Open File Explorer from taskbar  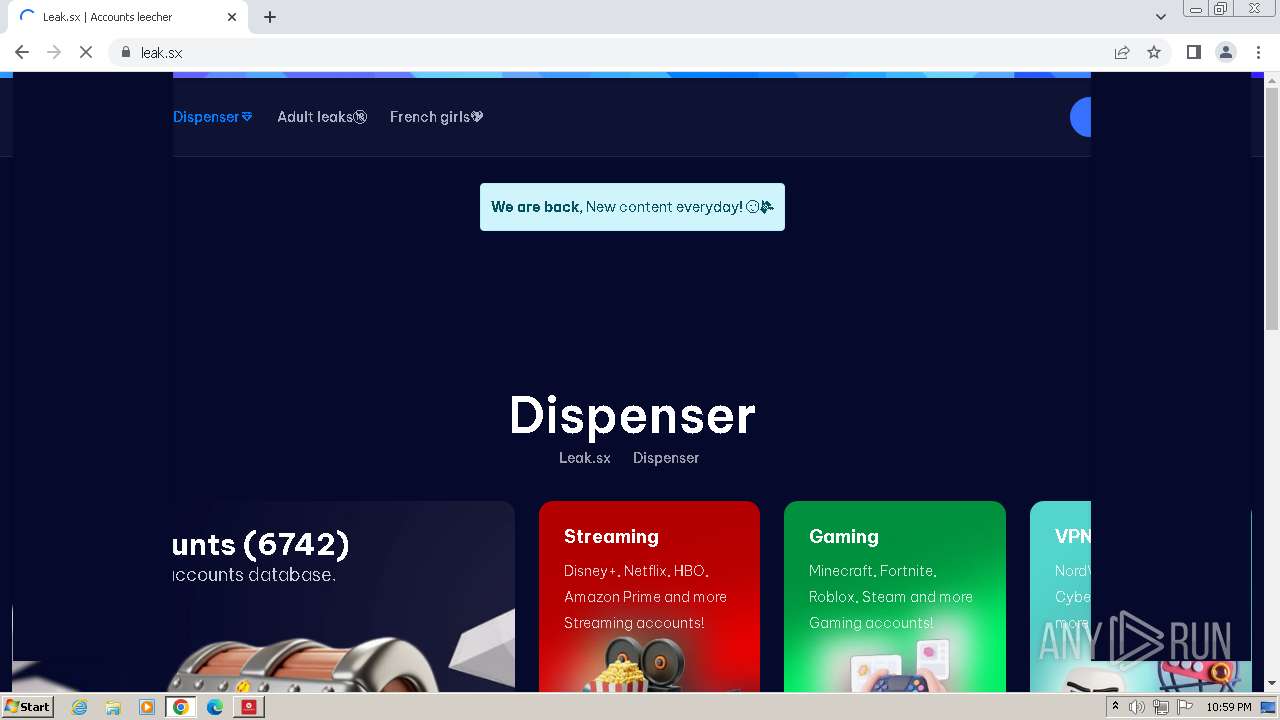tap(113, 707)
